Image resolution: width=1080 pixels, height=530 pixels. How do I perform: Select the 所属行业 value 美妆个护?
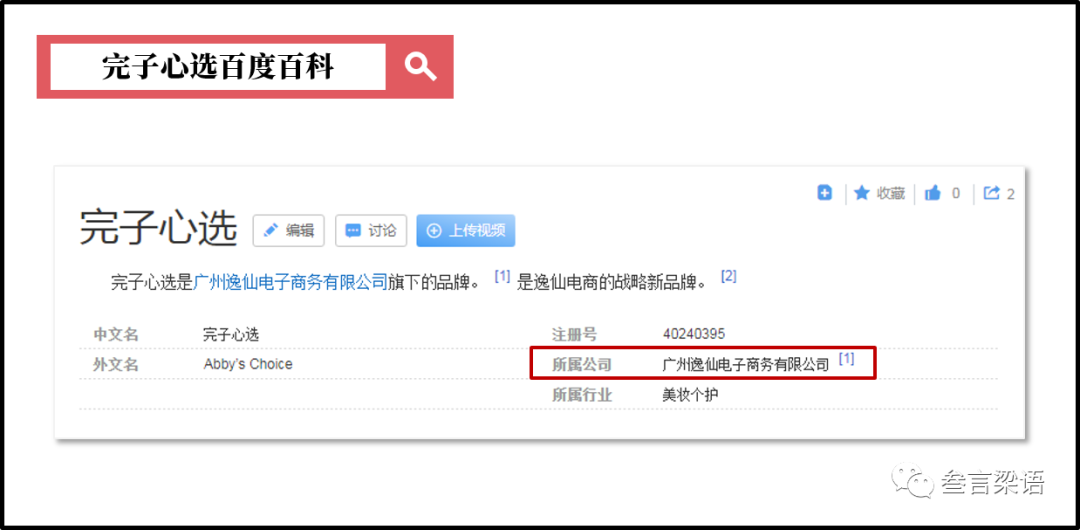click(x=690, y=394)
